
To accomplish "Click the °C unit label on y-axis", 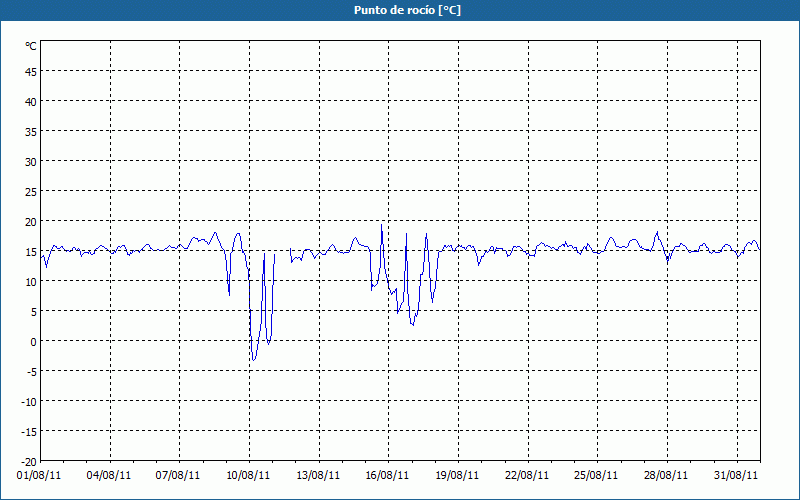I will pos(31,46).
